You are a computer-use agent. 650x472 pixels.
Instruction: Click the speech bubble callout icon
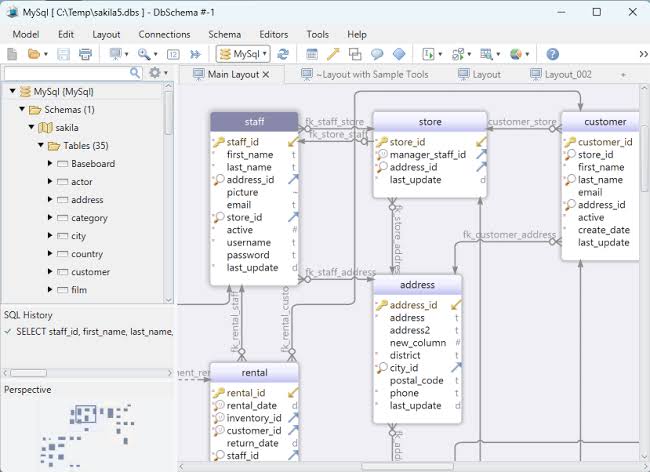tap(377, 54)
